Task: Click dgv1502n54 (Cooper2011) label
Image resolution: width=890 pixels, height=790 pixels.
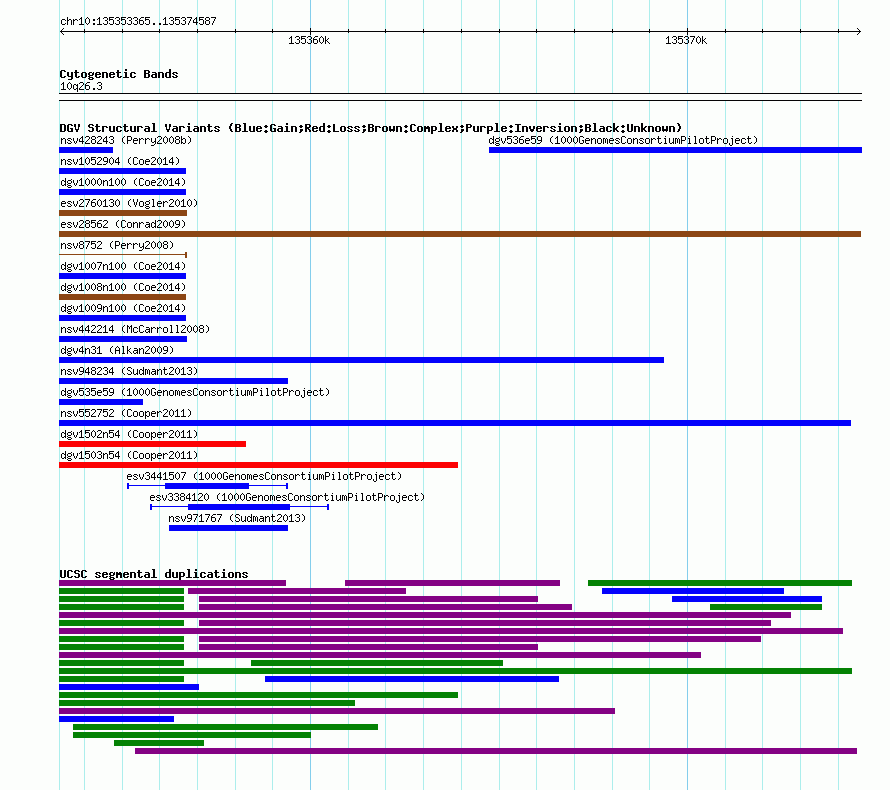Action: 129,434
